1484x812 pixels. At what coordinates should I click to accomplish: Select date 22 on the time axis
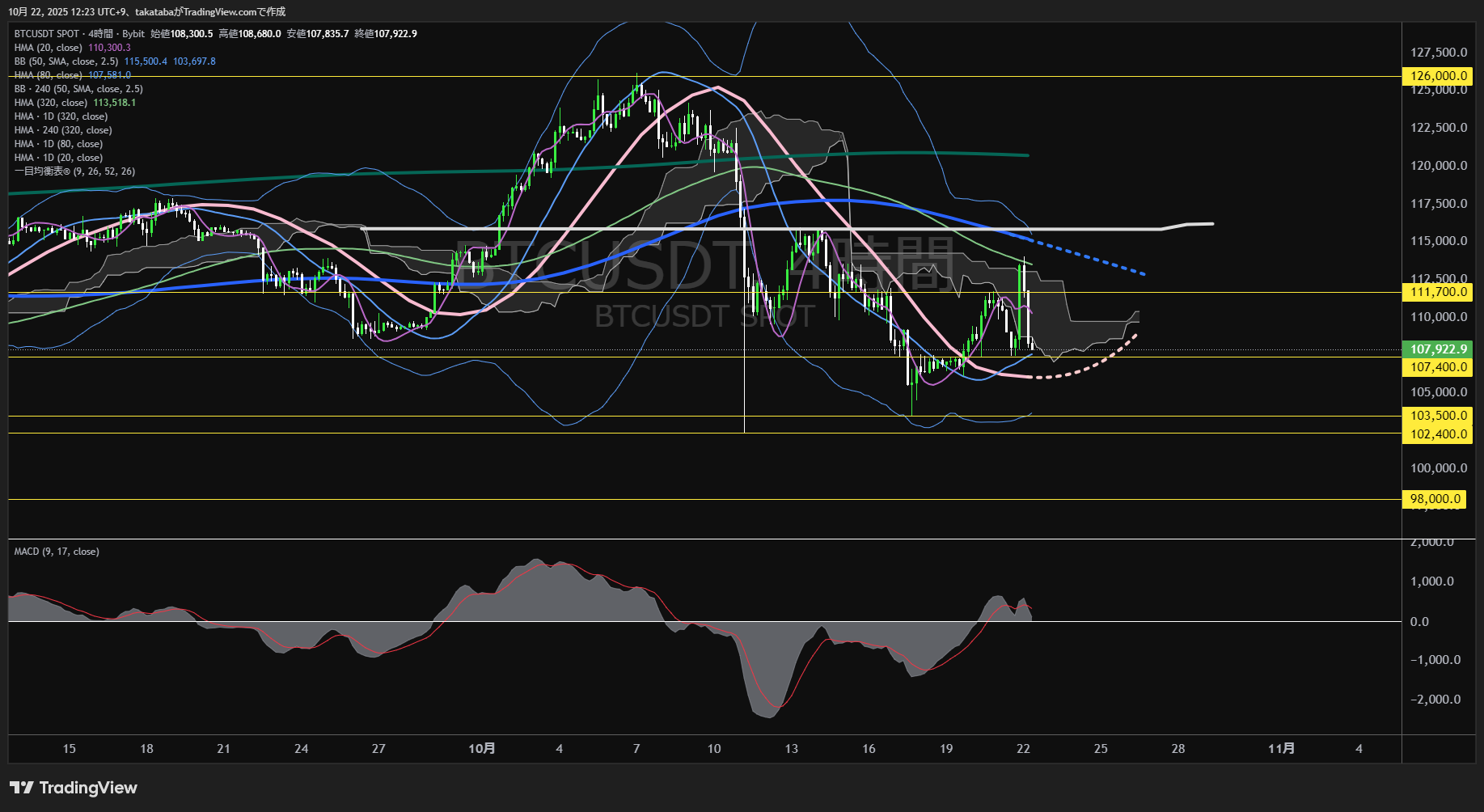point(1023,749)
